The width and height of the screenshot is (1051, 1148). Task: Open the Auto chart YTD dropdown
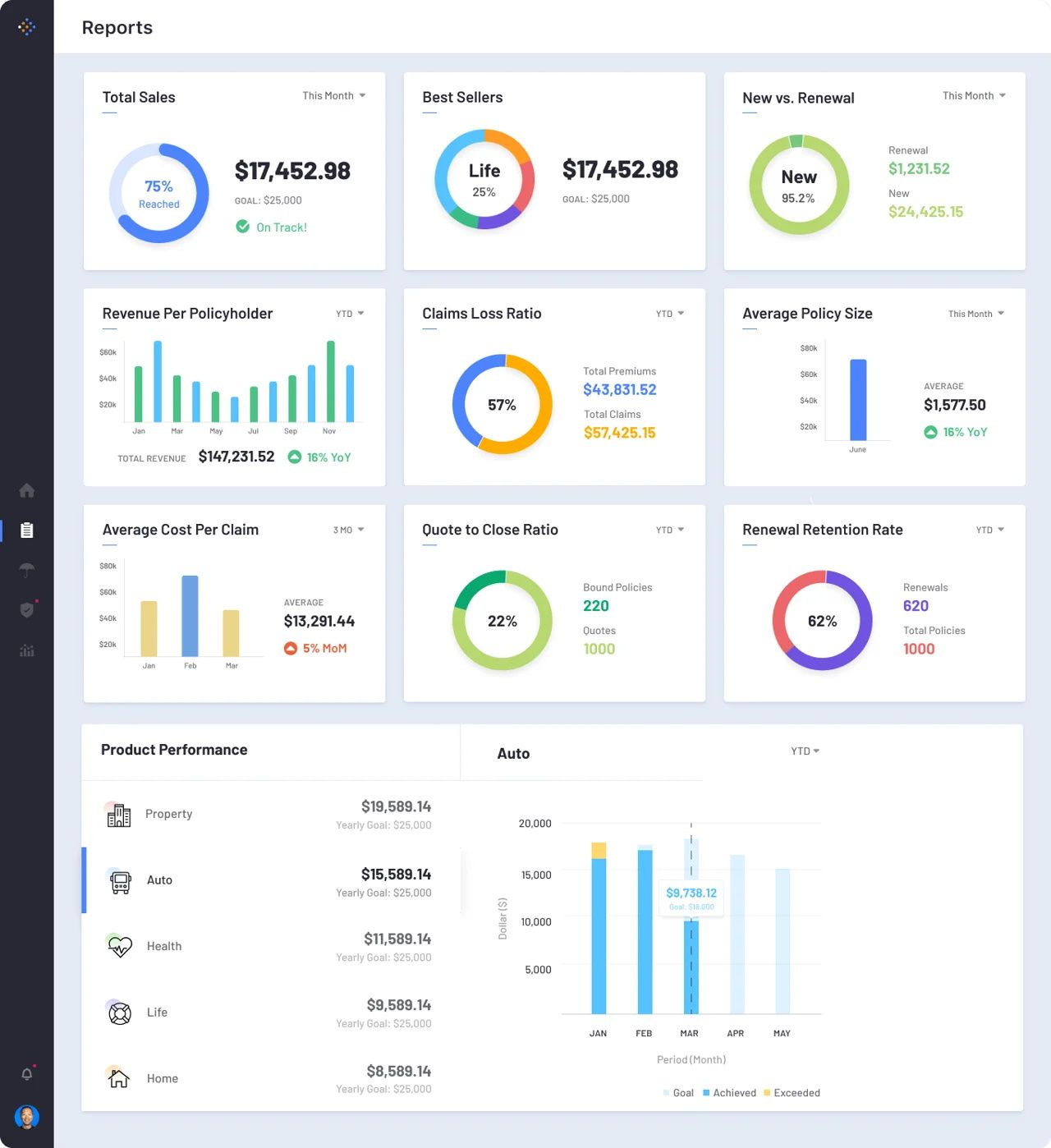(805, 751)
